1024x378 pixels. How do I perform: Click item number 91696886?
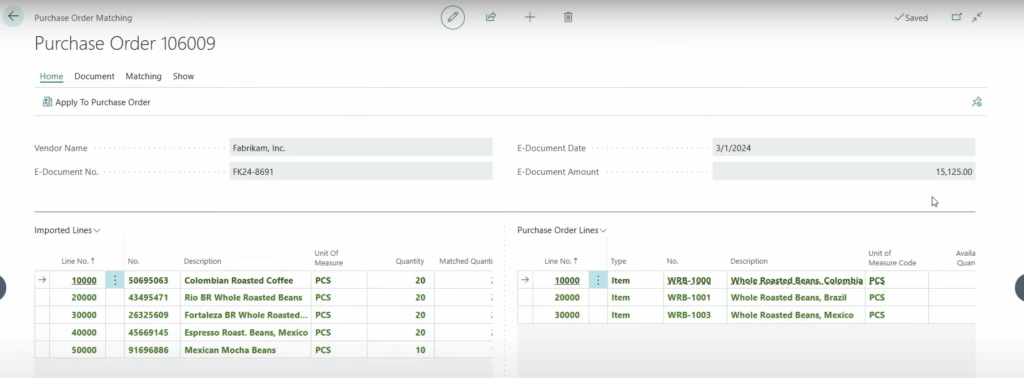coord(148,350)
